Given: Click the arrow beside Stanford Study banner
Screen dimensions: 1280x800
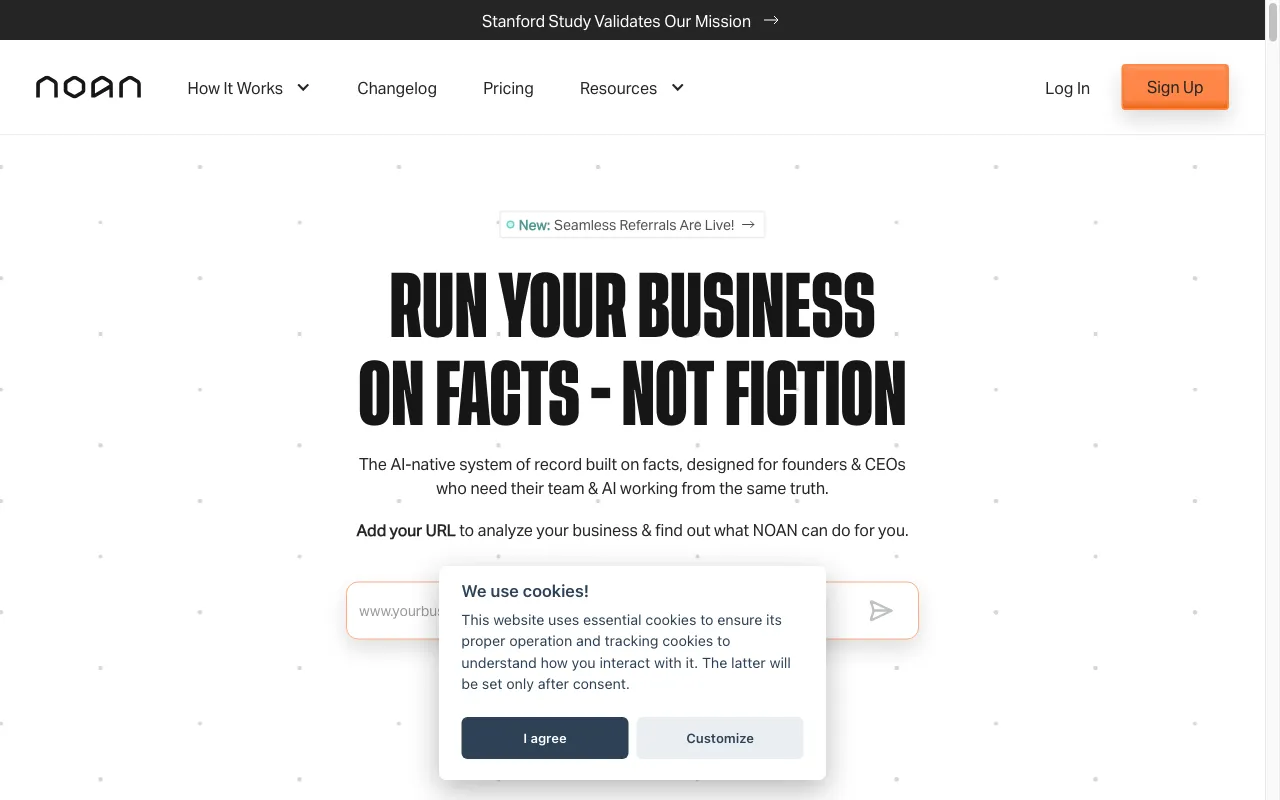Looking at the screenshot, I should click(x=771, y=20).
